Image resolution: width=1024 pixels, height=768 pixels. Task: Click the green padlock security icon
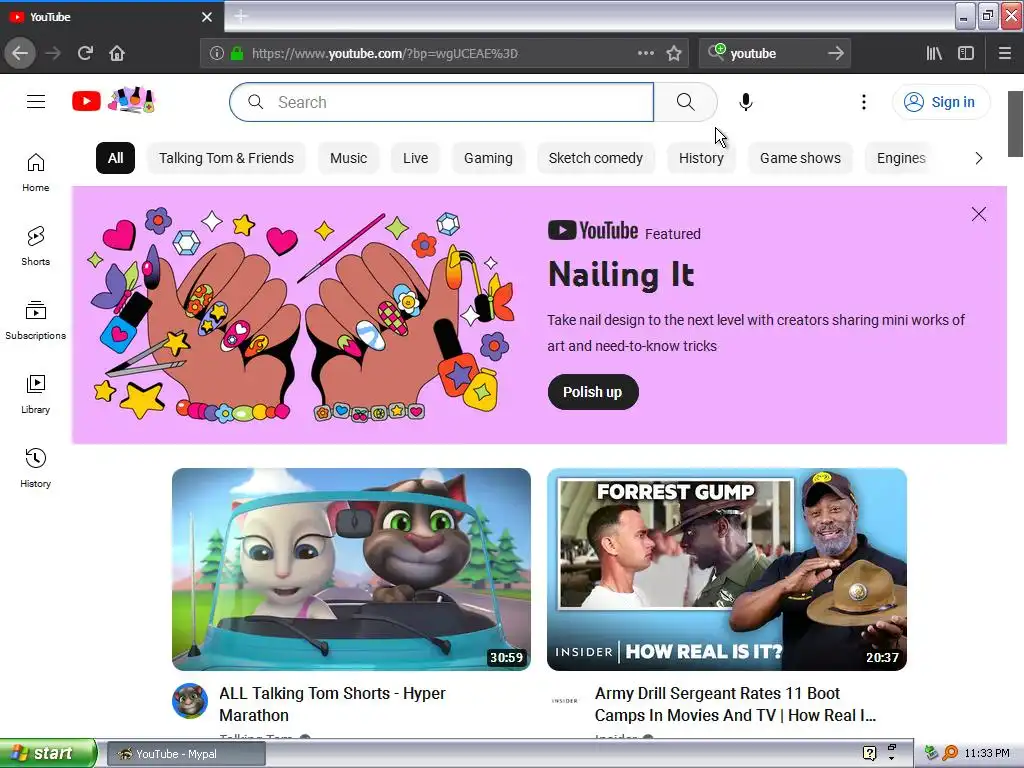237,54
